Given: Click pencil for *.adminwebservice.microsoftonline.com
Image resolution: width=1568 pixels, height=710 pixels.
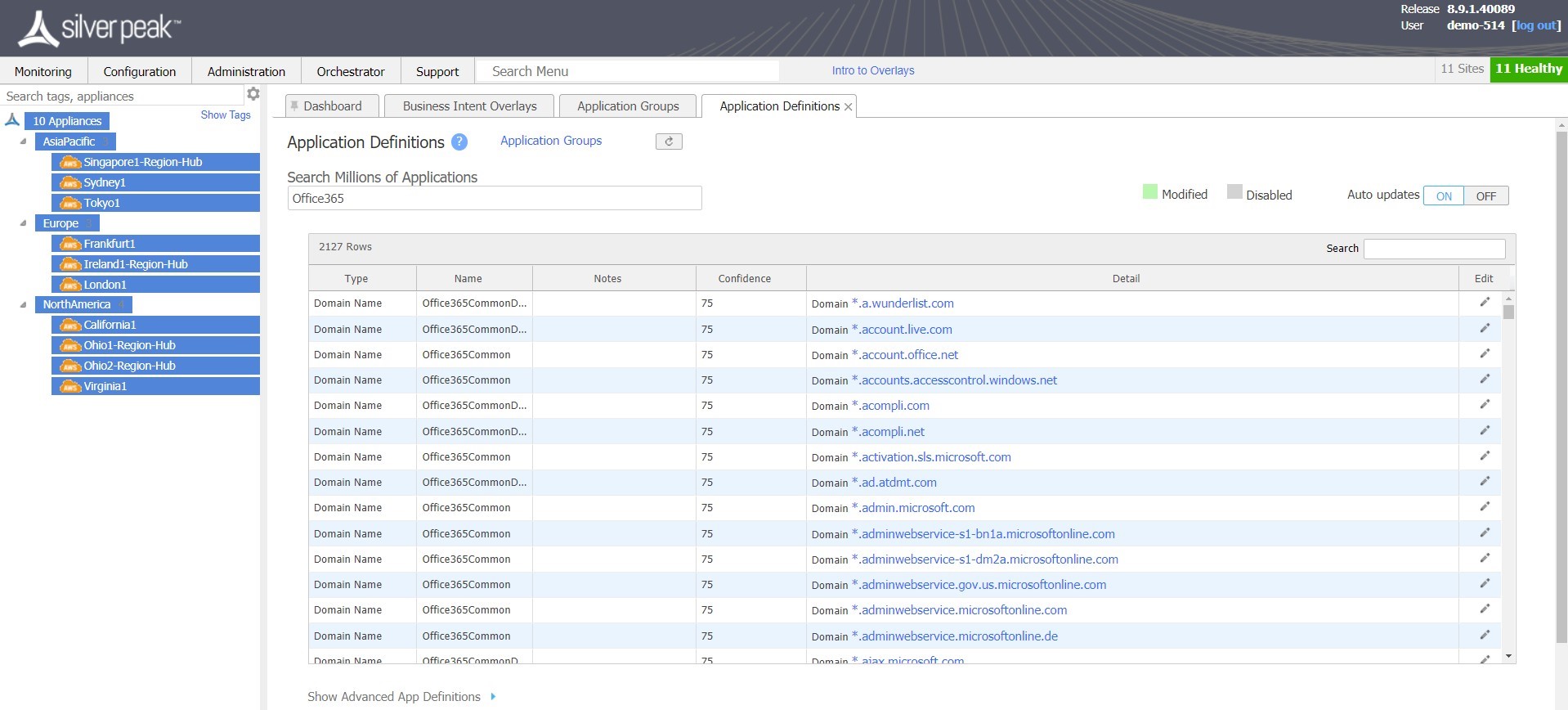Looking at the screenshot, I should click(x=1485, y=609).
